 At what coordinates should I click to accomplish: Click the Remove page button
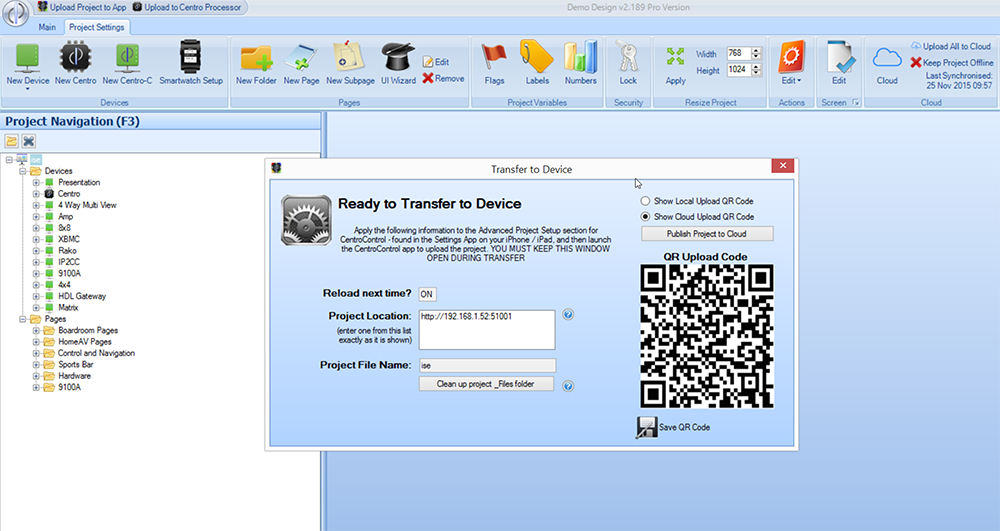(x=443, y=78)
